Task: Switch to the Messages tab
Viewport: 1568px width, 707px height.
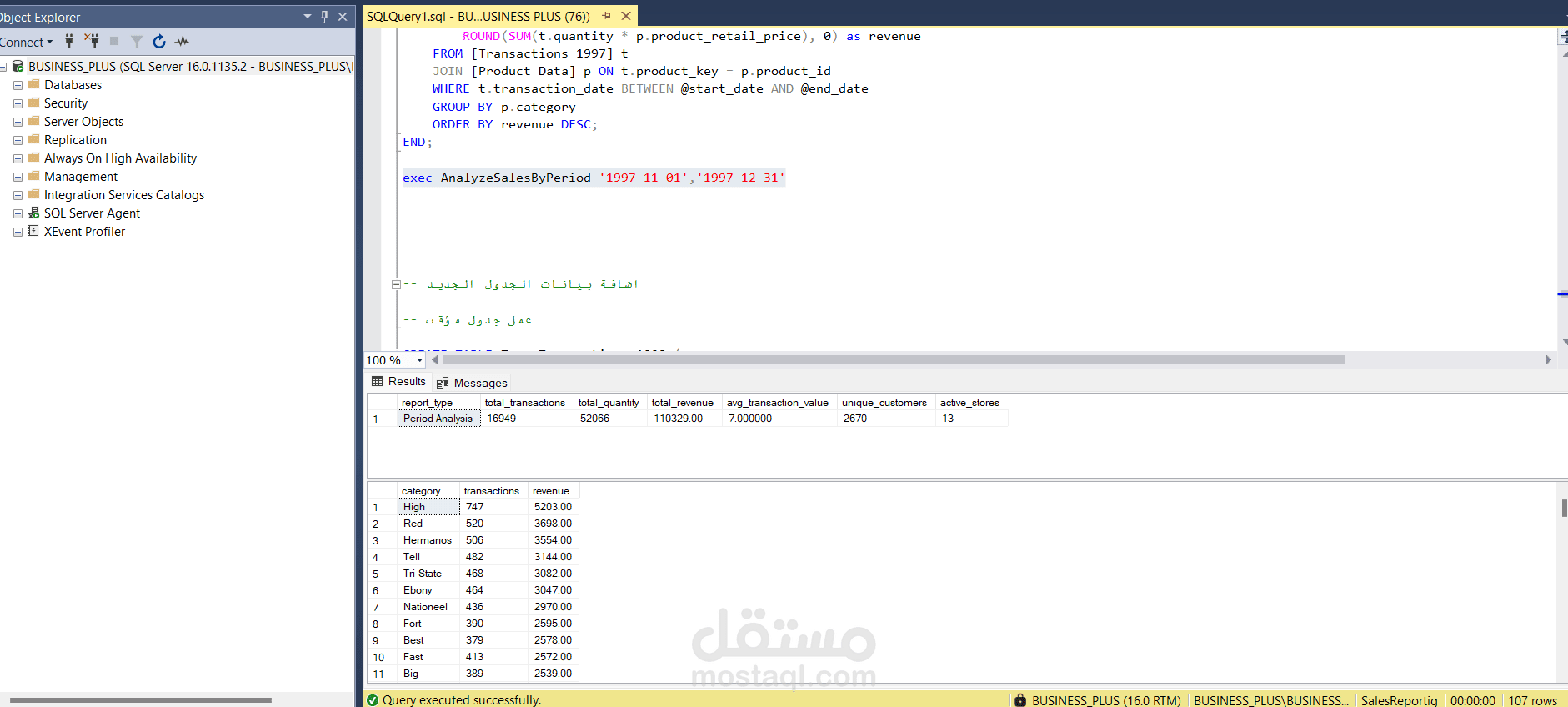Action: (x=472, y=383)
